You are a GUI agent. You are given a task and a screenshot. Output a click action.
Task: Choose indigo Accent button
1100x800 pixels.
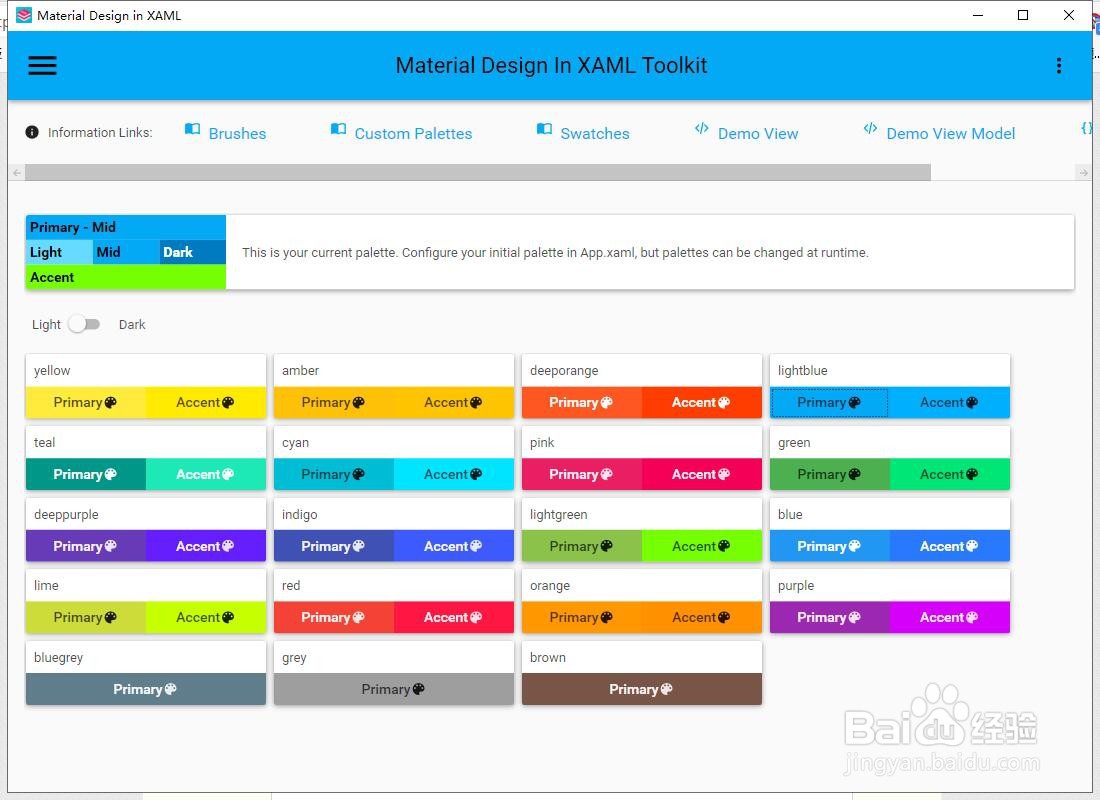coord(454,546)
